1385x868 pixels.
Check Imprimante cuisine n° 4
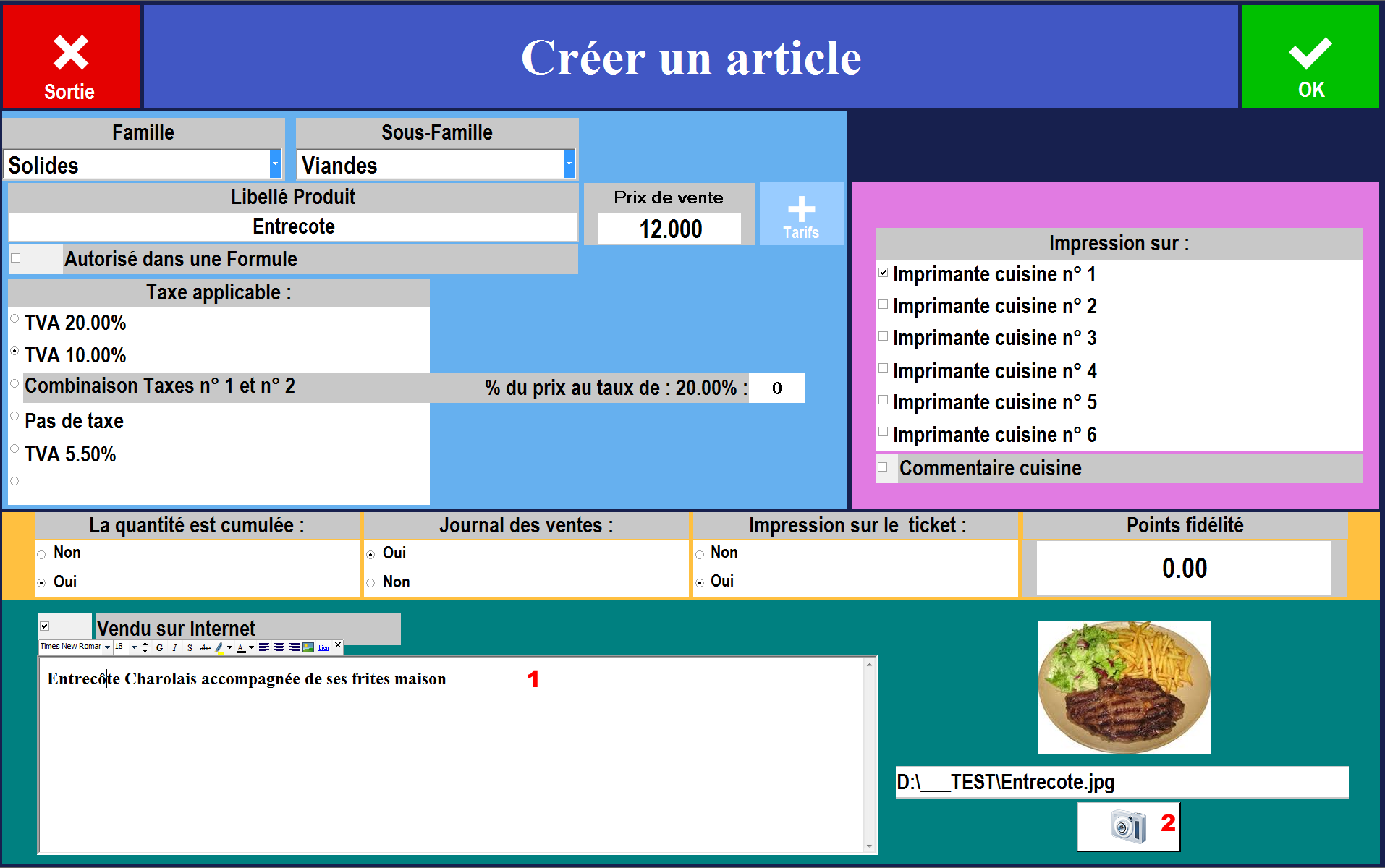pyautogui.click(x=883, y=368)
